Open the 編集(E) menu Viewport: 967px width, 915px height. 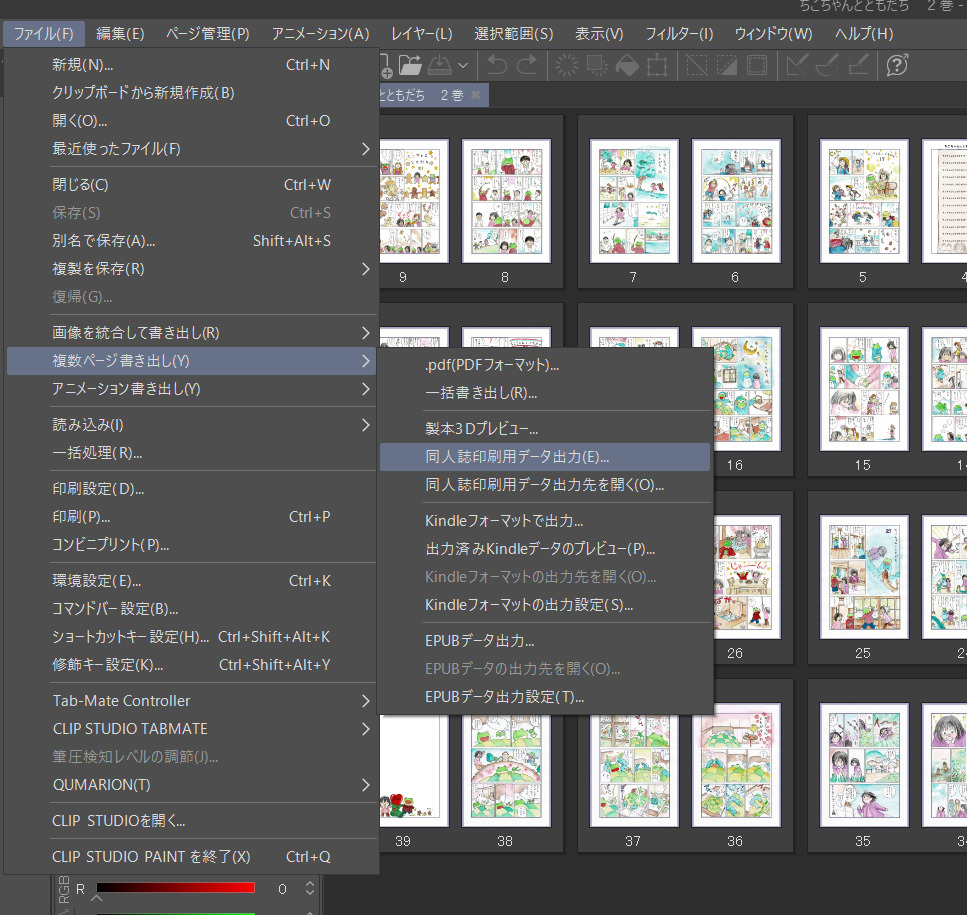click(120, 33)
